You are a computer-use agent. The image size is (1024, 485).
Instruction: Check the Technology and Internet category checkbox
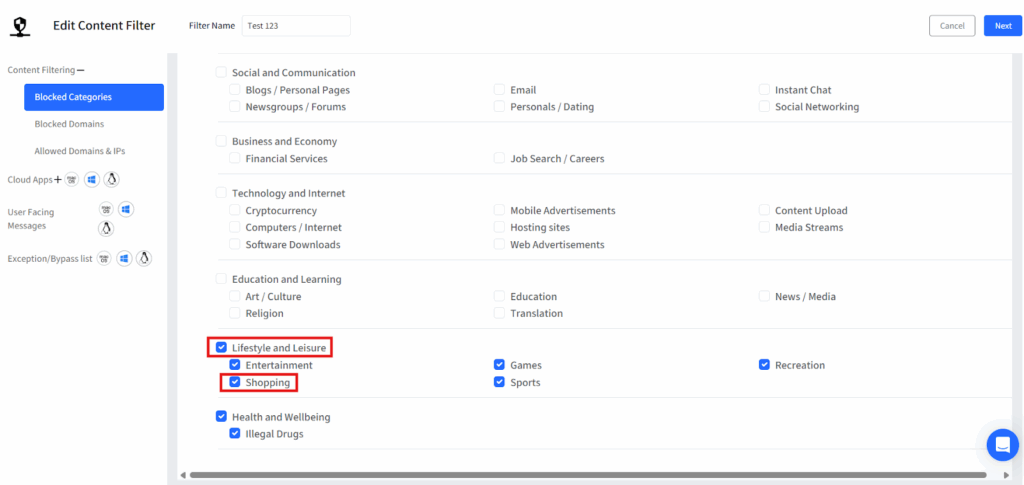click(x=221, y=193)
